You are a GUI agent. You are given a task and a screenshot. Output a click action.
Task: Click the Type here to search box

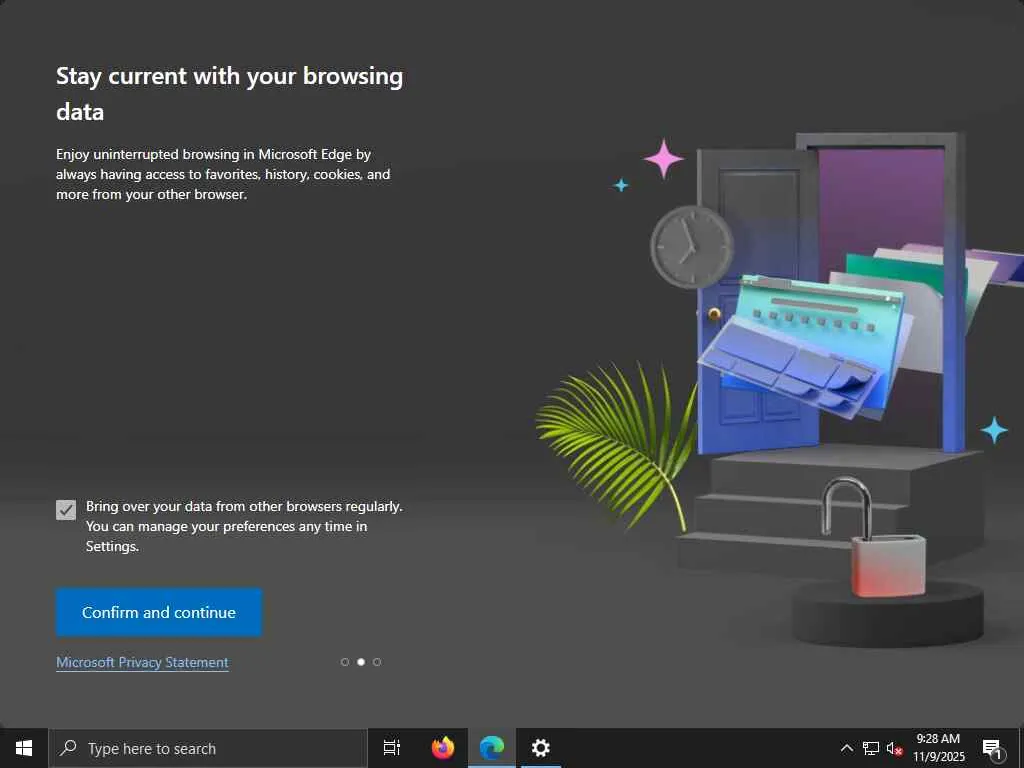point(208,748)
